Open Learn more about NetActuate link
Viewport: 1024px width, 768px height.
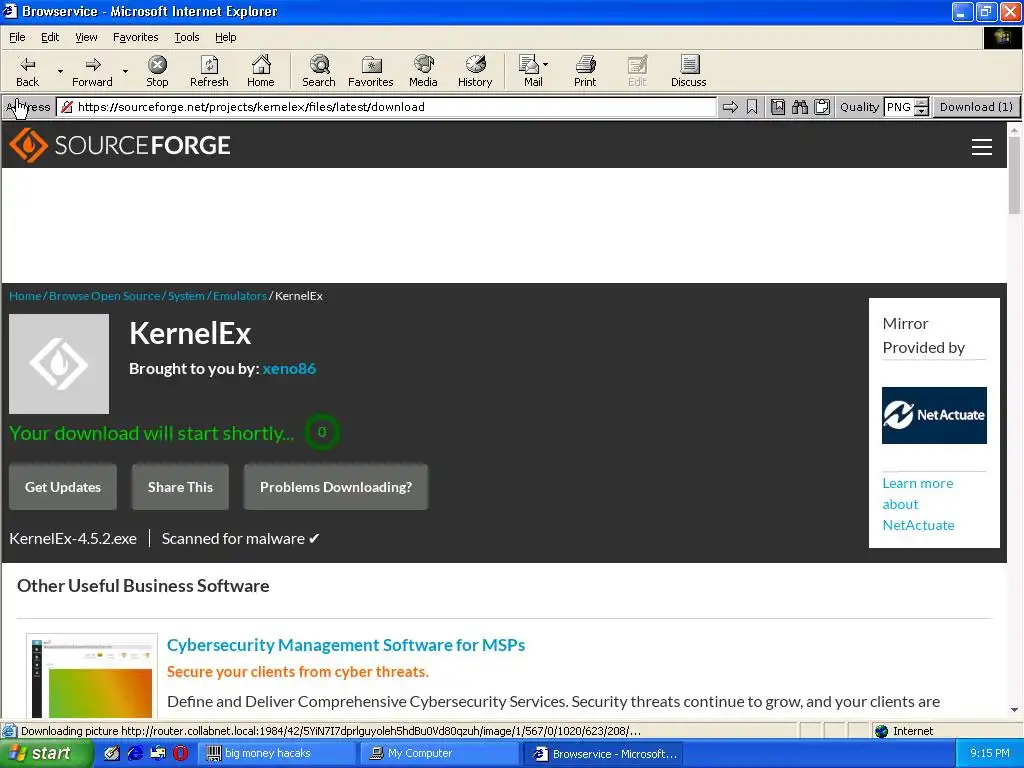918,504
